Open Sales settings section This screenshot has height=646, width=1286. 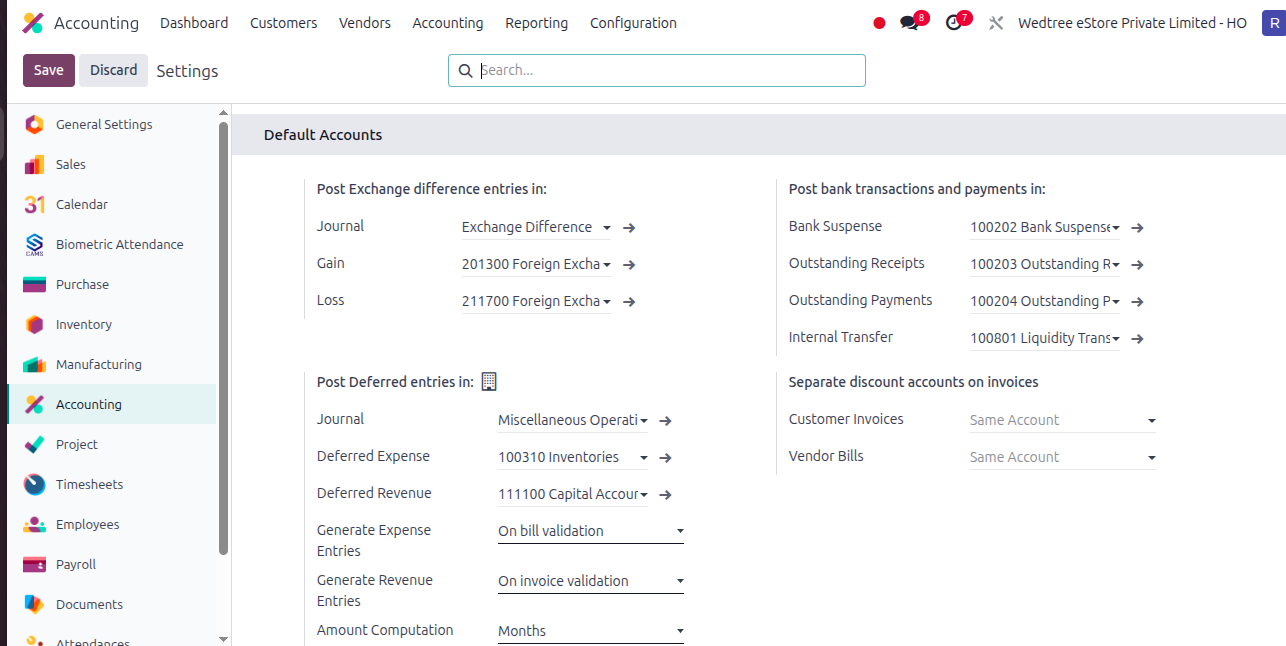tap(112, 164)
